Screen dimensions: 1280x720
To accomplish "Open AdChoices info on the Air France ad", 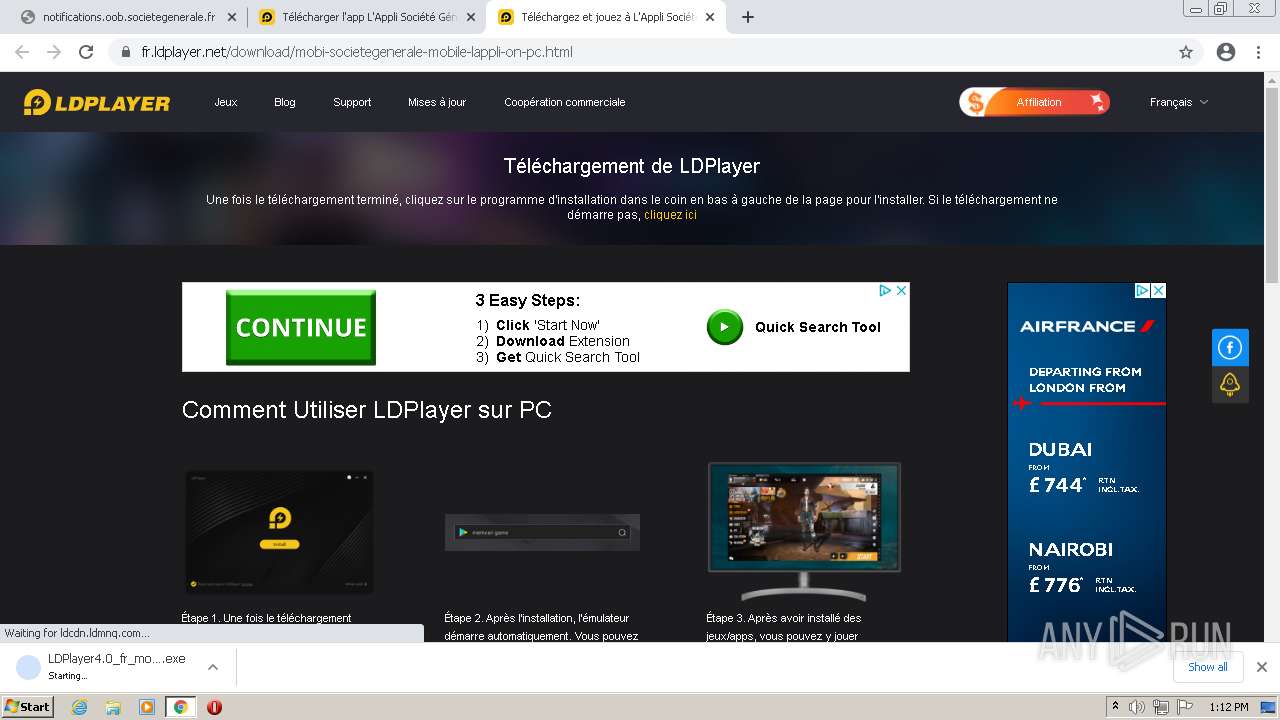I will point(1142,290).
